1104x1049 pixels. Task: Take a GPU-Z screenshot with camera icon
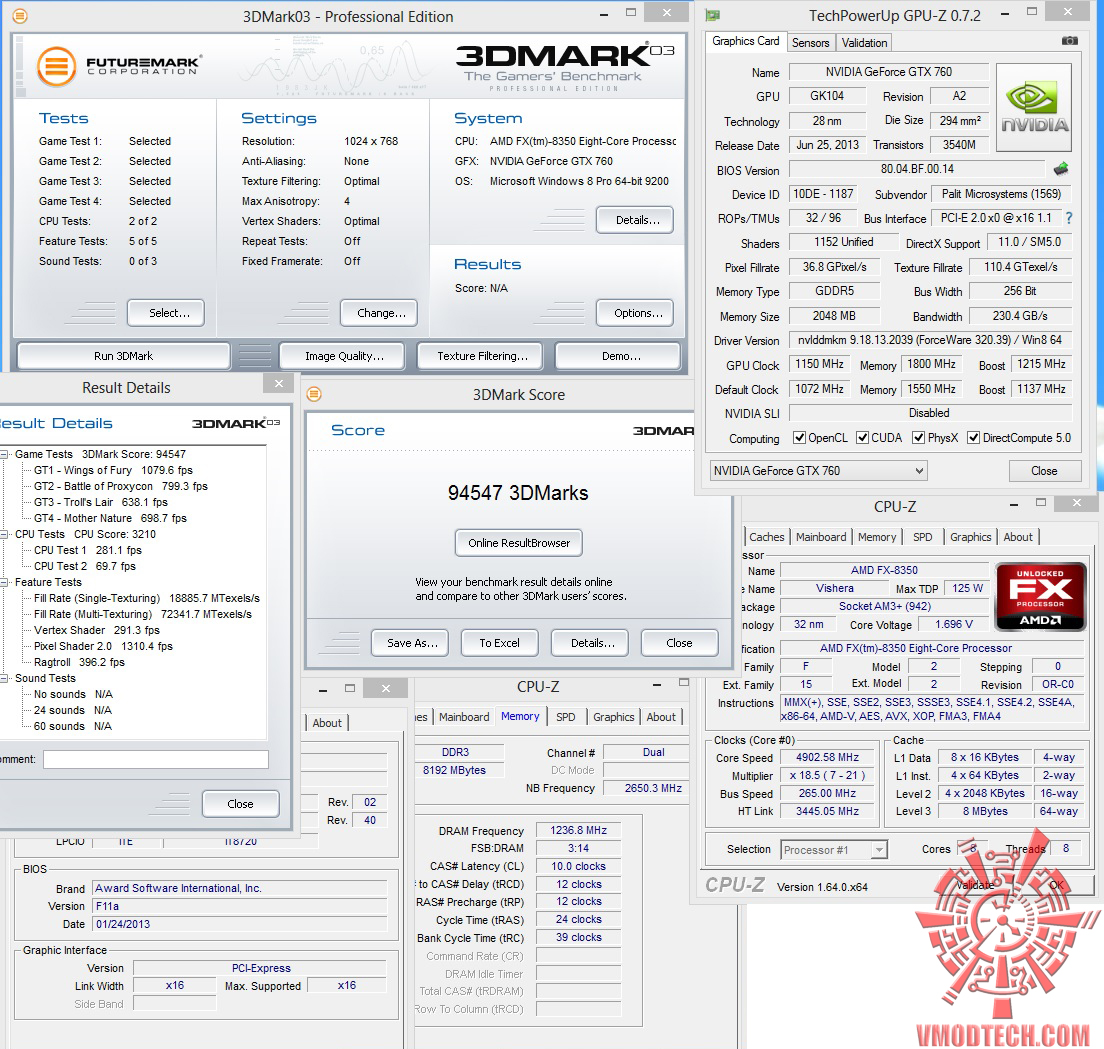pyautogui.click(x=1070, y=41)
